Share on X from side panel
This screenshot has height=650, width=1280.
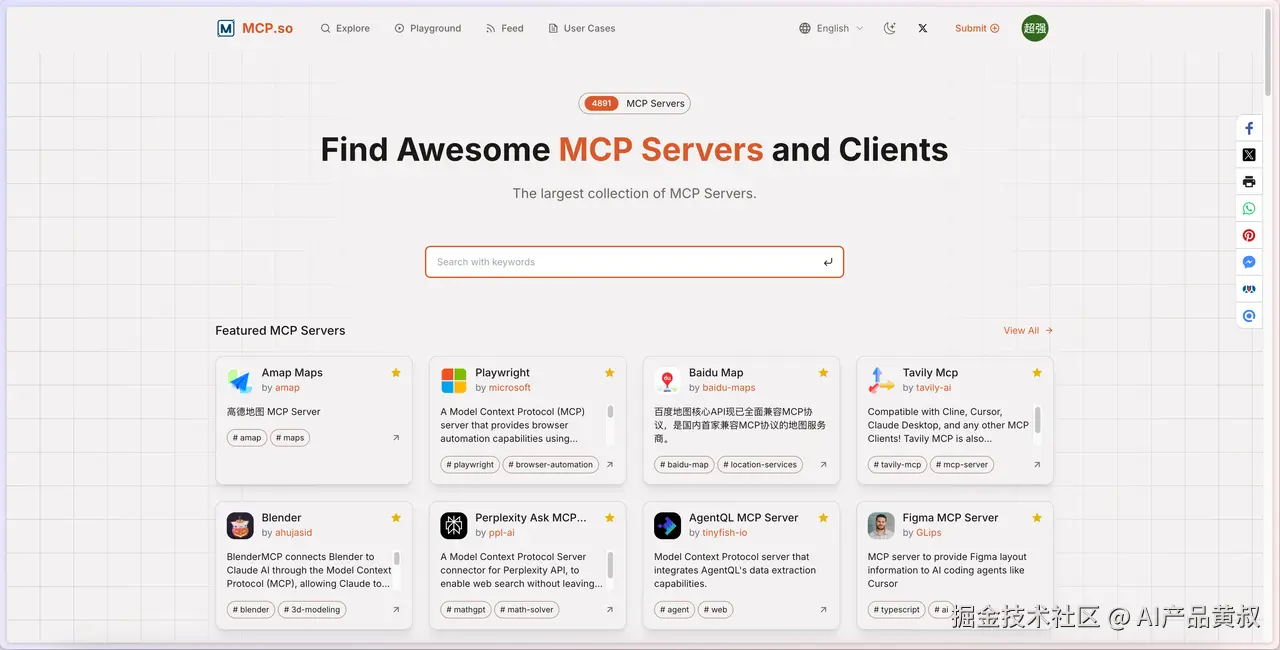click(x=1249, y=155)
